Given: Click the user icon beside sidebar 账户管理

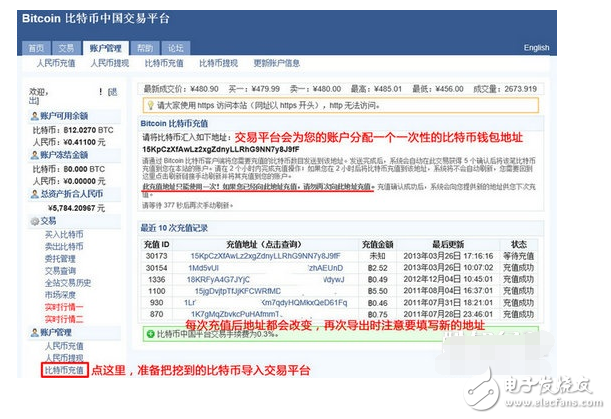Looking at the screenshot, I should click(x=35, y=332).
